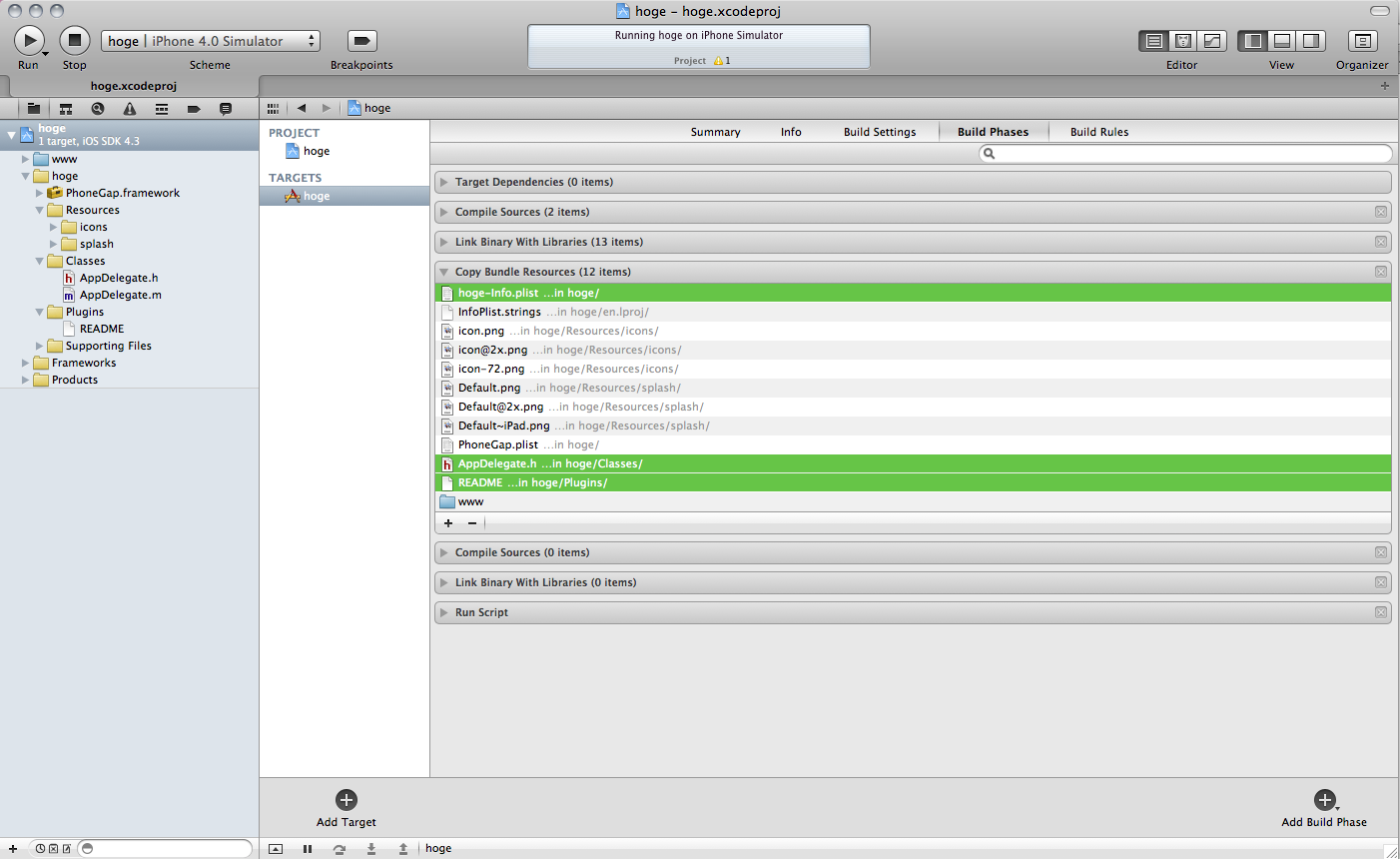Stop the running hoge app

tap(74, 41)
